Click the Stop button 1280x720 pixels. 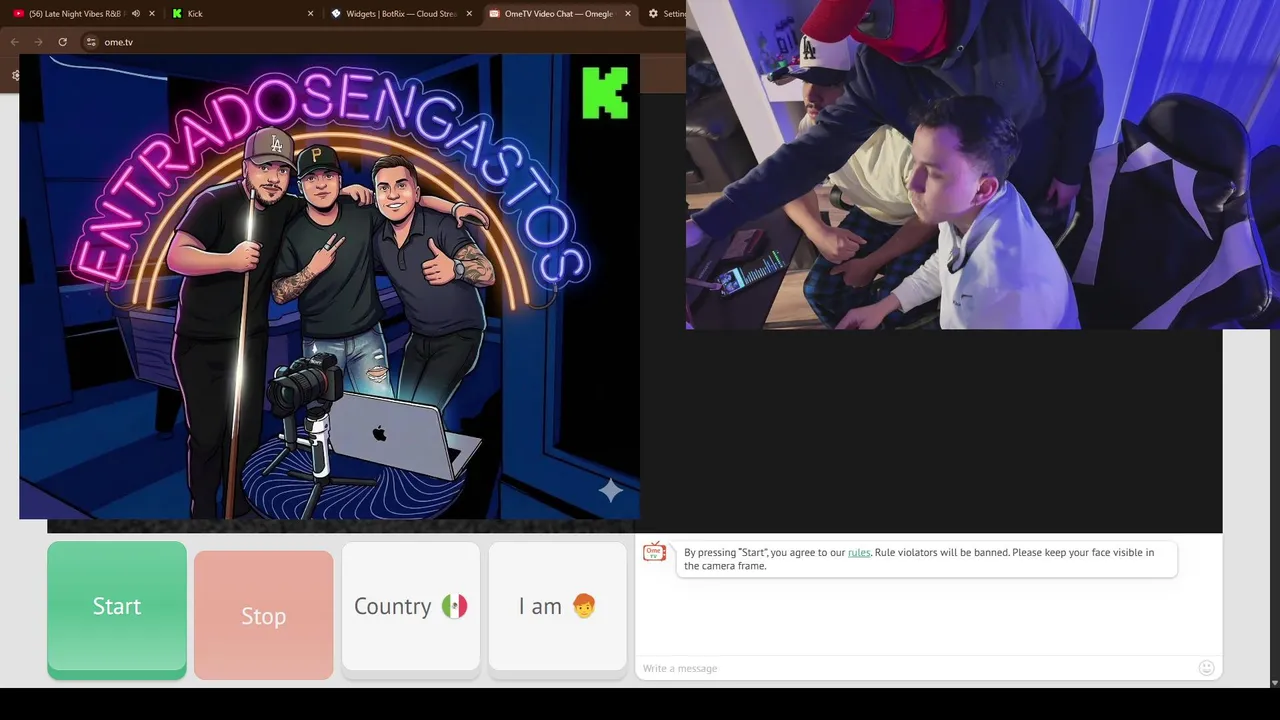click(x=264, y=615)
